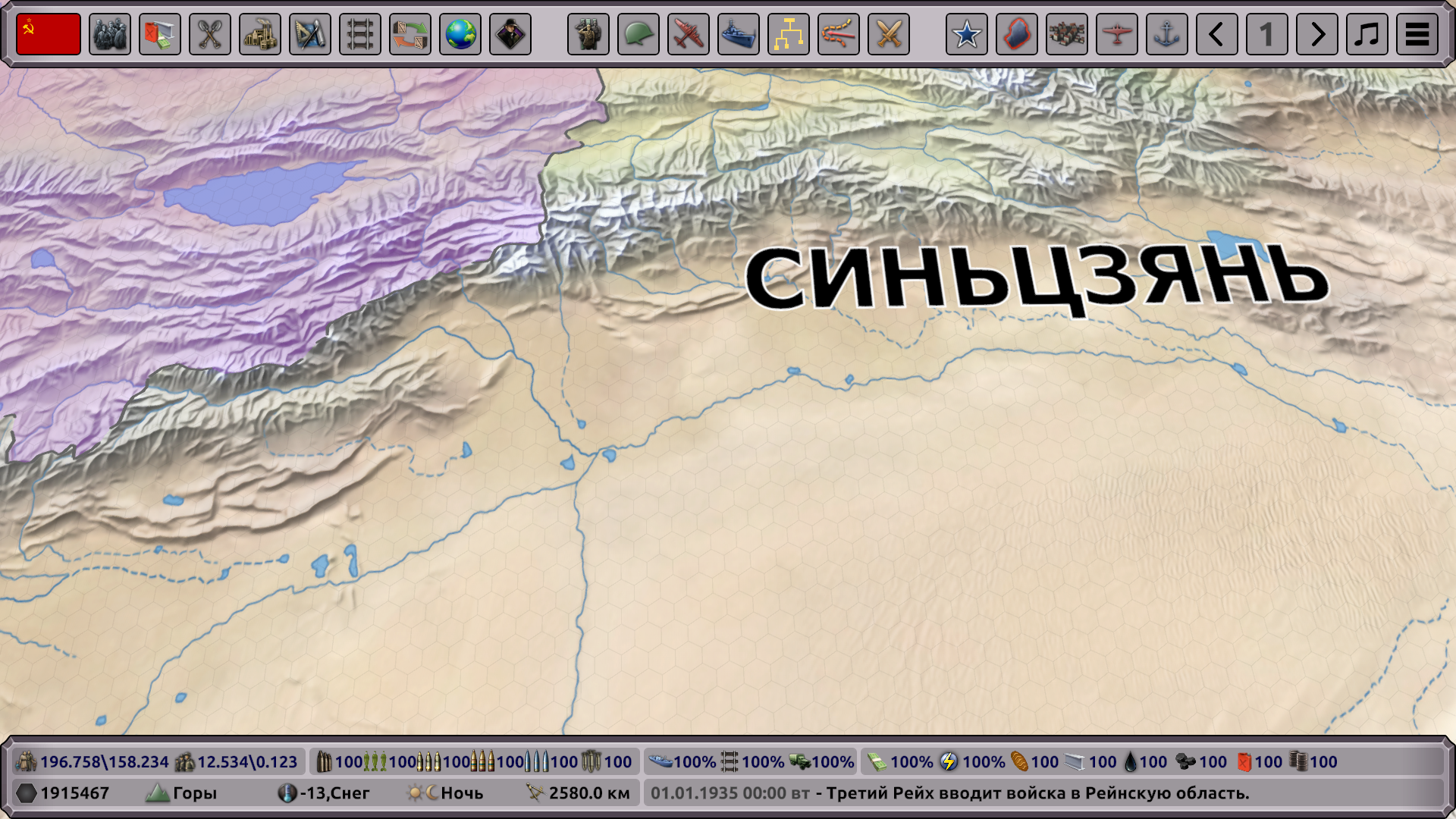Select the red bomber aircraft icon

coord(689,34)
